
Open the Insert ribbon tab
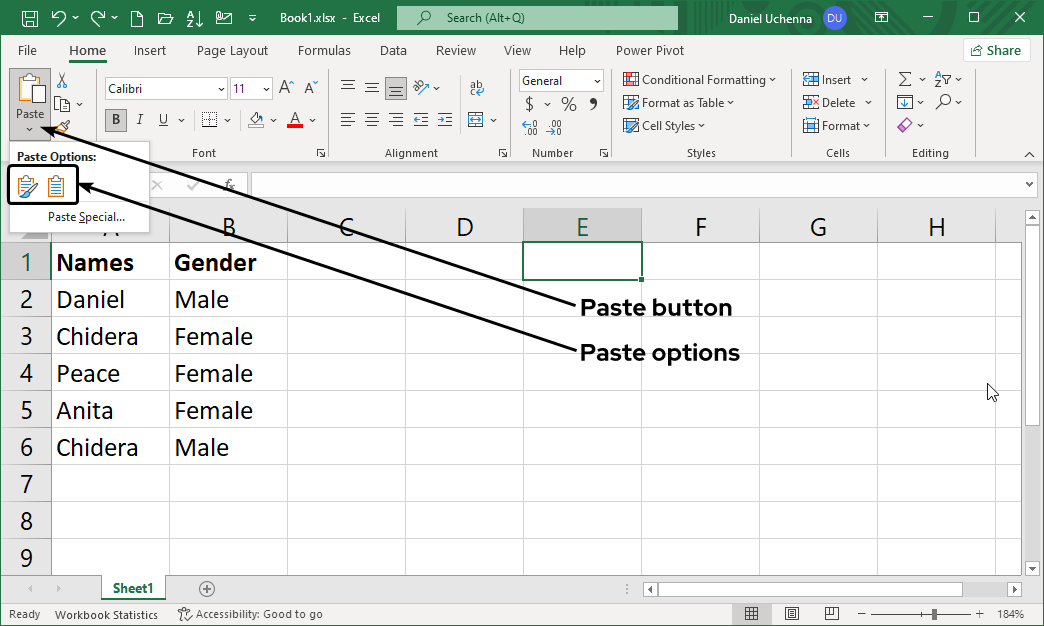(x=150, y=50)
